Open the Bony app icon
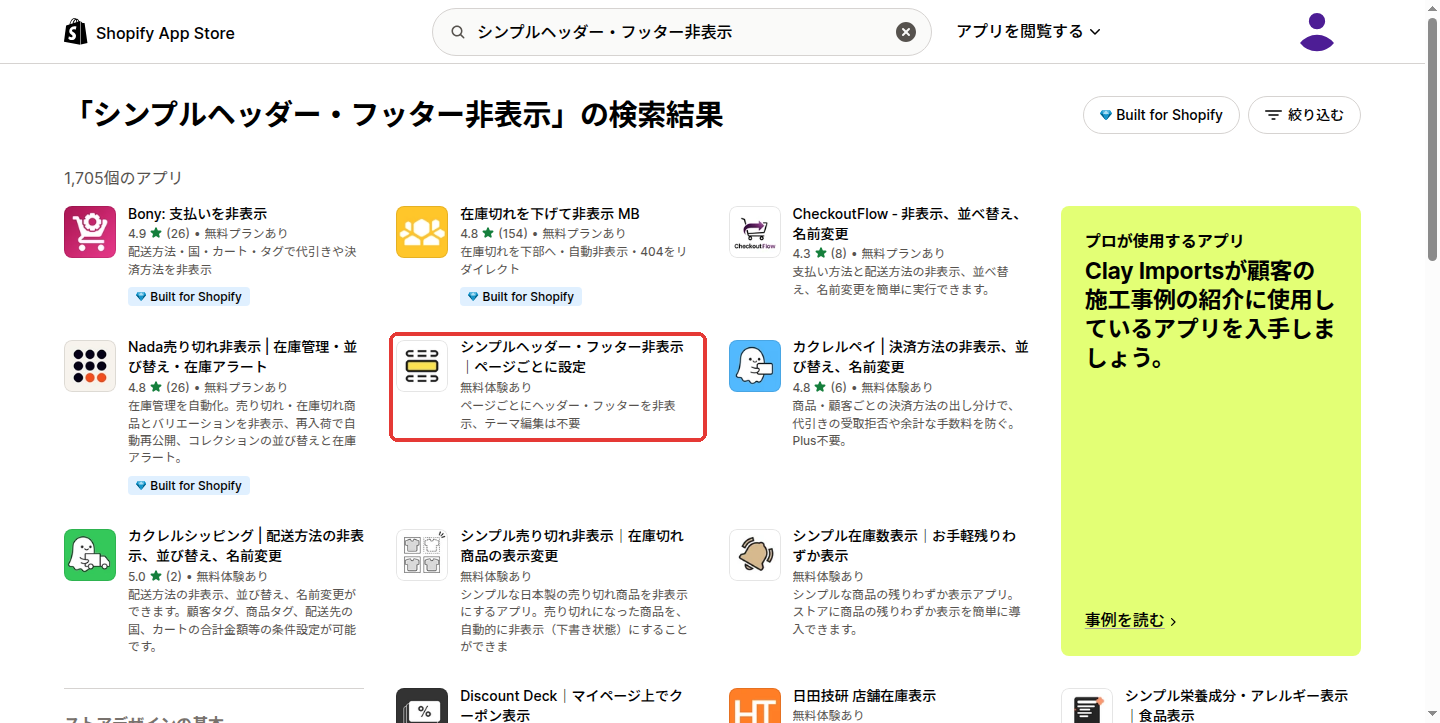The image size is (1440, 723). [90, 232]
